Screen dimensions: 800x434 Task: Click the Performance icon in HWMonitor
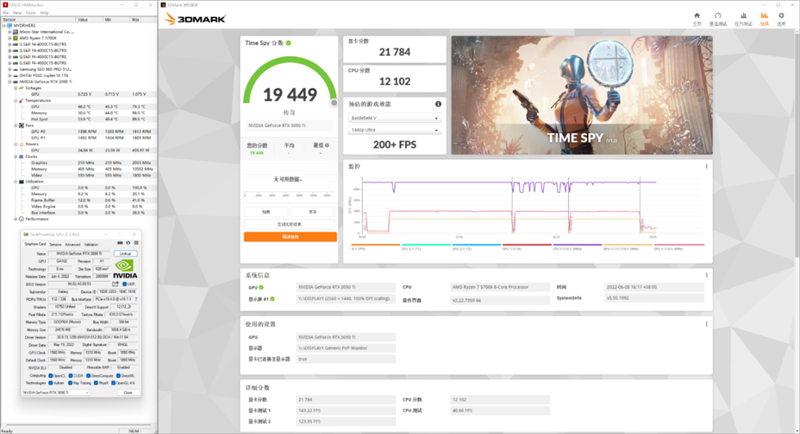tap(21, 219)
